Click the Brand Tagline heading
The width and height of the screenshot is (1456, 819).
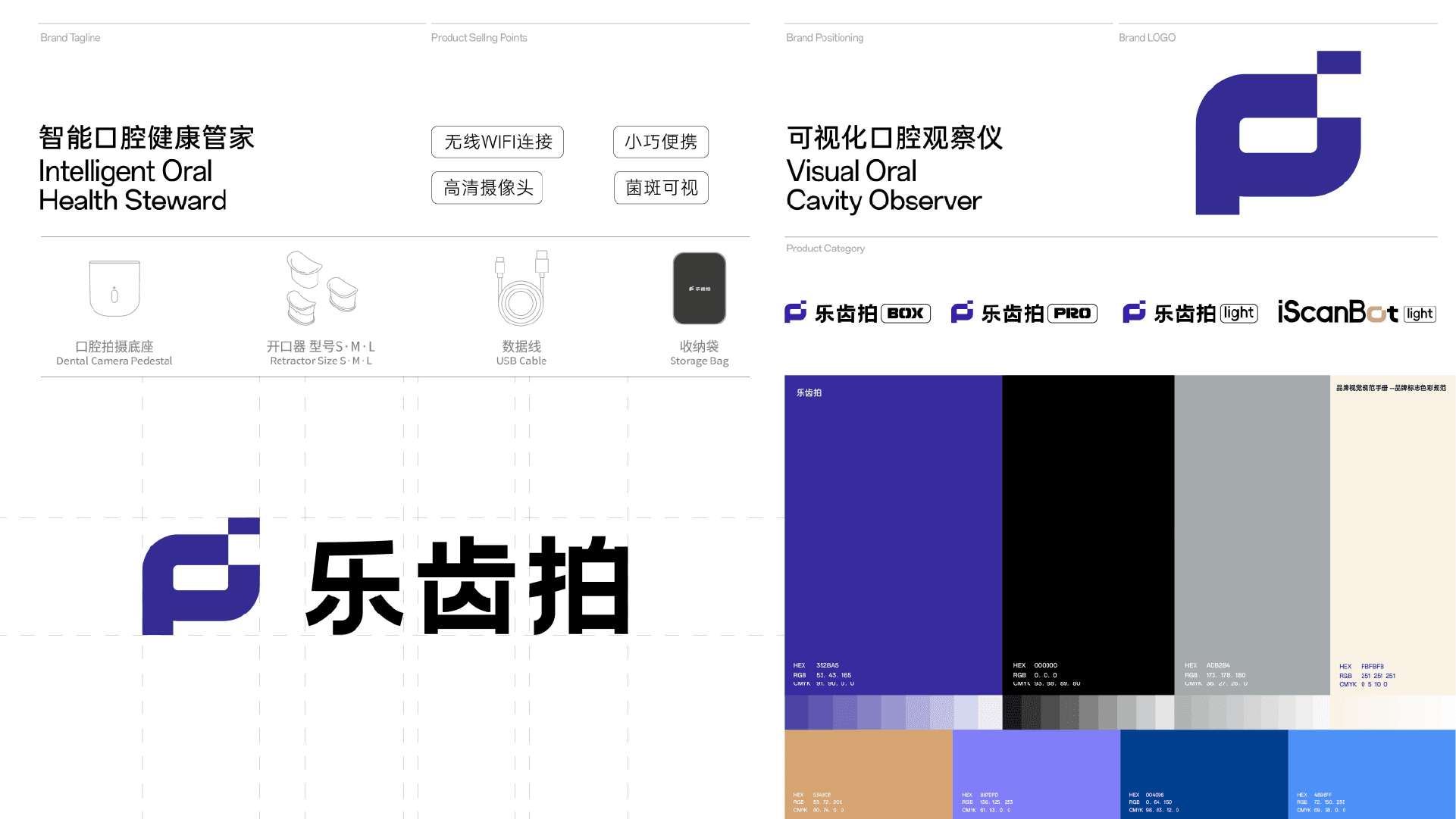click(x=70, y=37)
